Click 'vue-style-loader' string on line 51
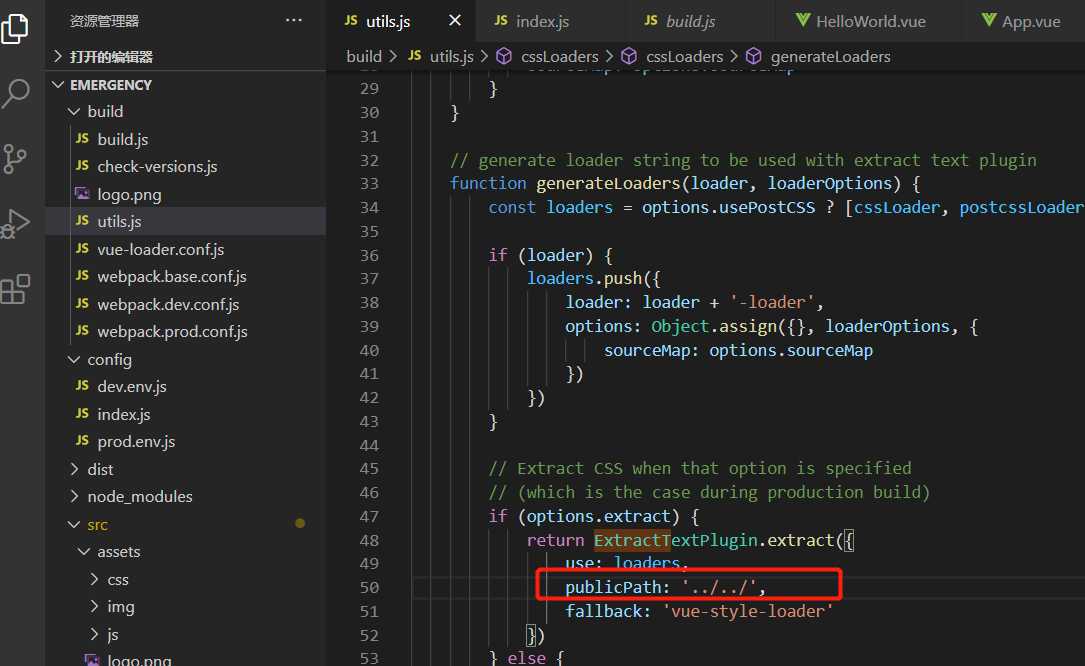The image size is (1085, 666). coord(747,611)
